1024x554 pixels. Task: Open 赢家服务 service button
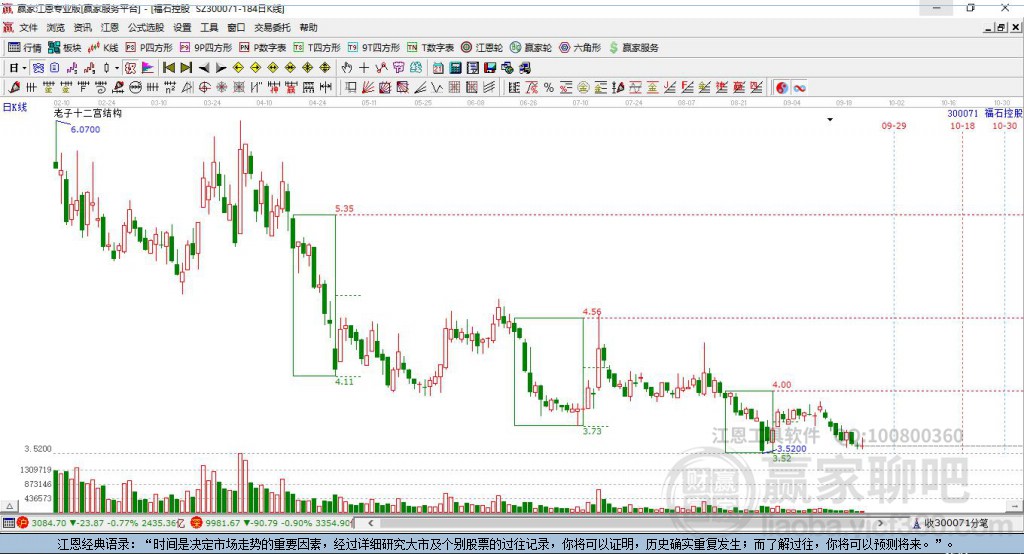634,48
